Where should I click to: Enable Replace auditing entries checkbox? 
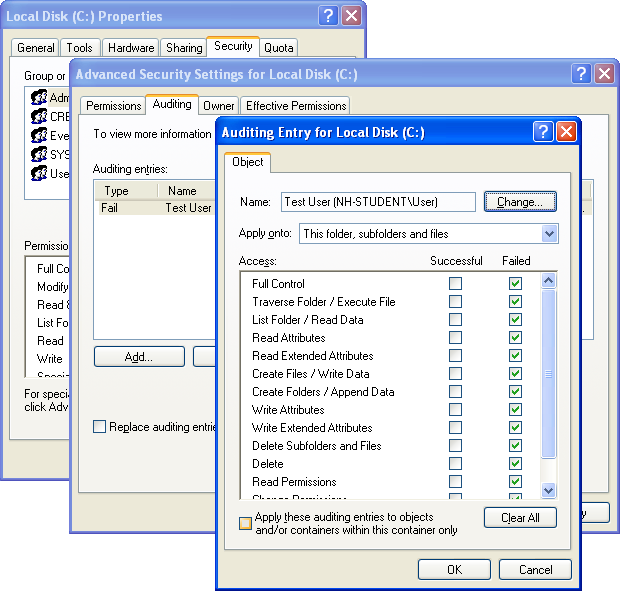click(x=99, y=427)
